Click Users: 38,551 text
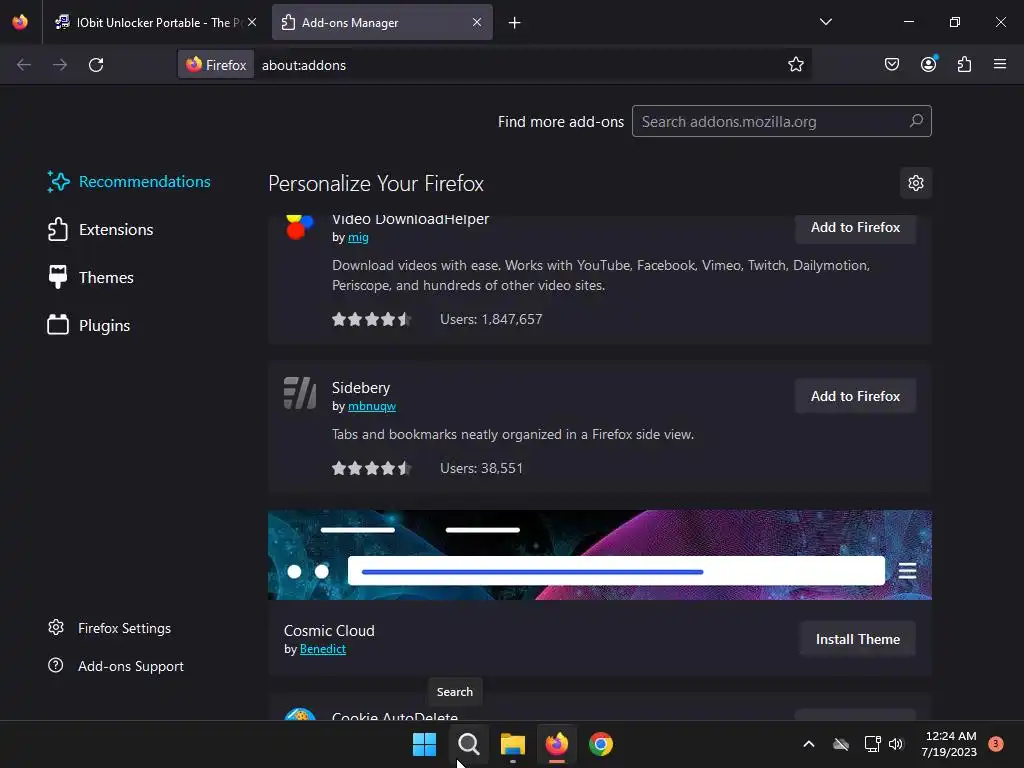Viewport: 1024px width, 768px height. point(481,468)
